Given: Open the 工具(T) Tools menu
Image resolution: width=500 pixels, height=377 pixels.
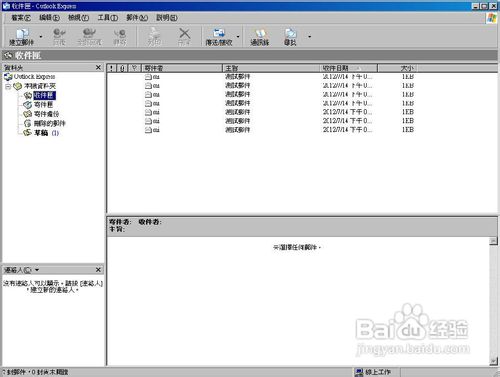Looking at the screenshot, I should point(108,18).
